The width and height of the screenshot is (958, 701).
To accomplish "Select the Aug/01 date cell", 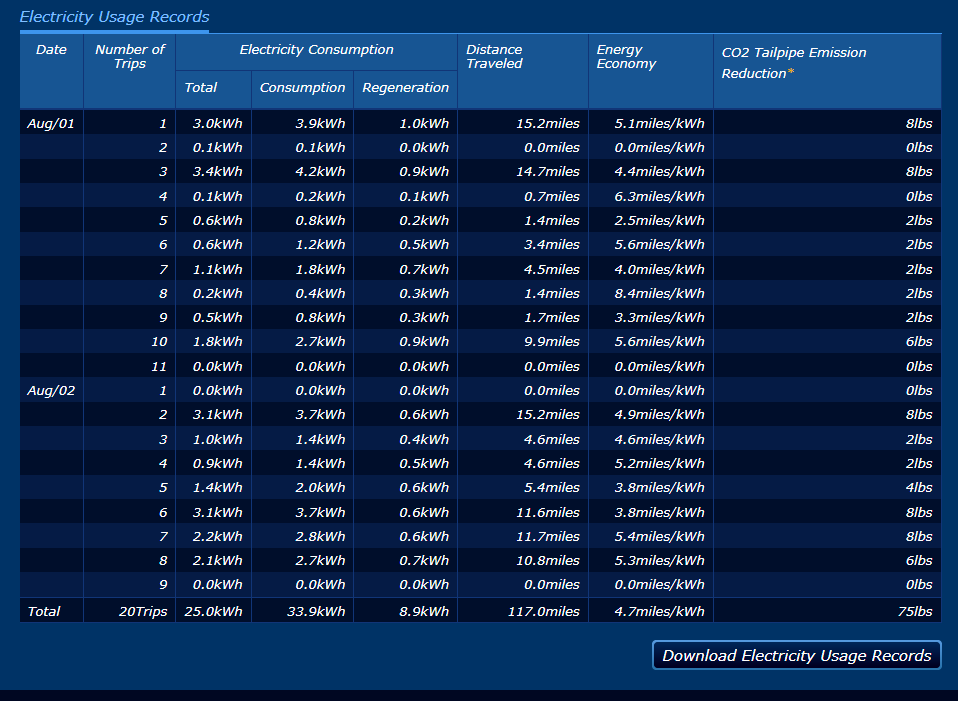I will (50, 123).
